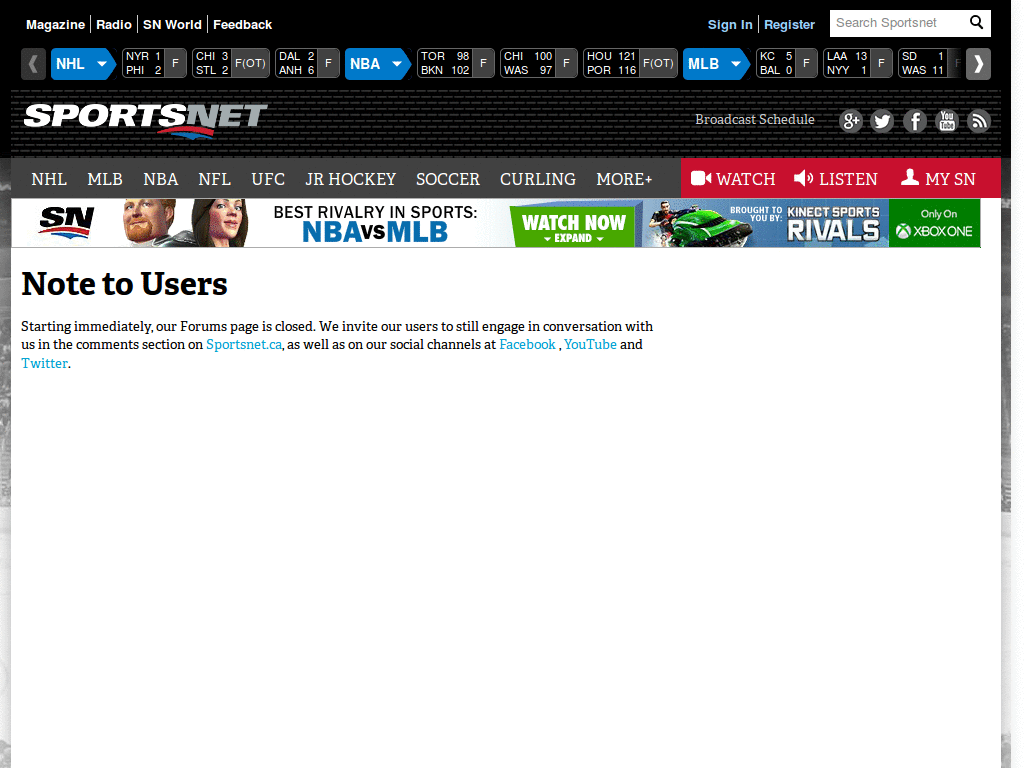The image size is (1024, 768).
Task: Open the CHI vs WAS score box
Action: point(539,63)
